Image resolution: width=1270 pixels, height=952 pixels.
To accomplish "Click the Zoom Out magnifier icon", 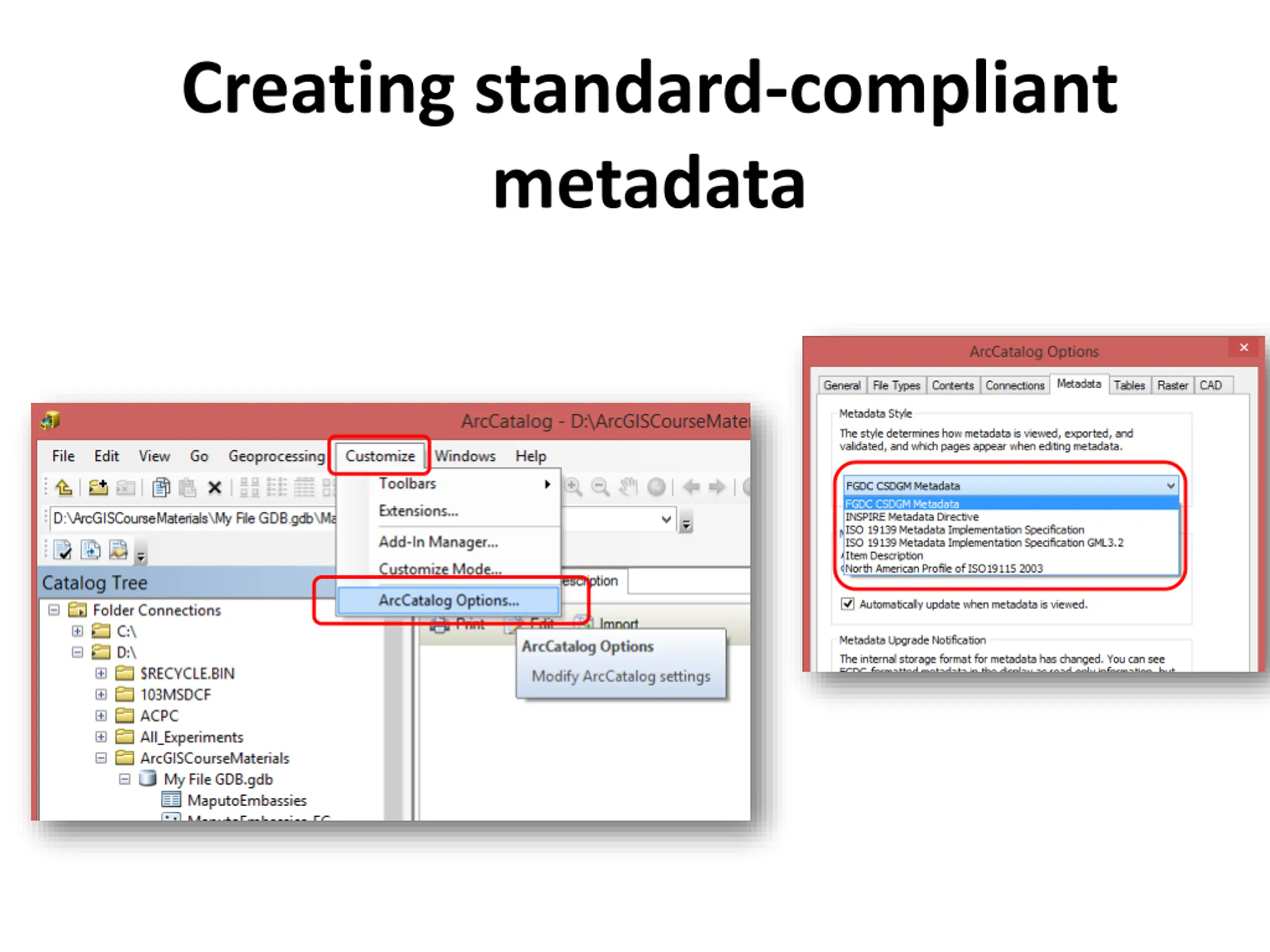I will 601,487.
